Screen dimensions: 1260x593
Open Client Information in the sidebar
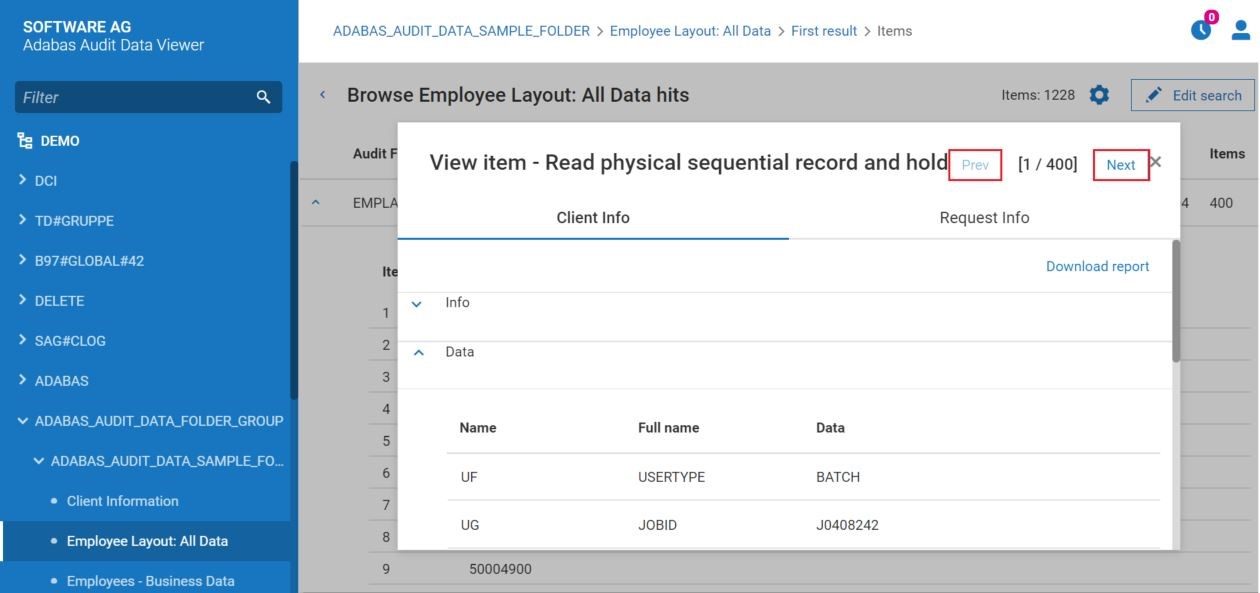coord(122,501)
